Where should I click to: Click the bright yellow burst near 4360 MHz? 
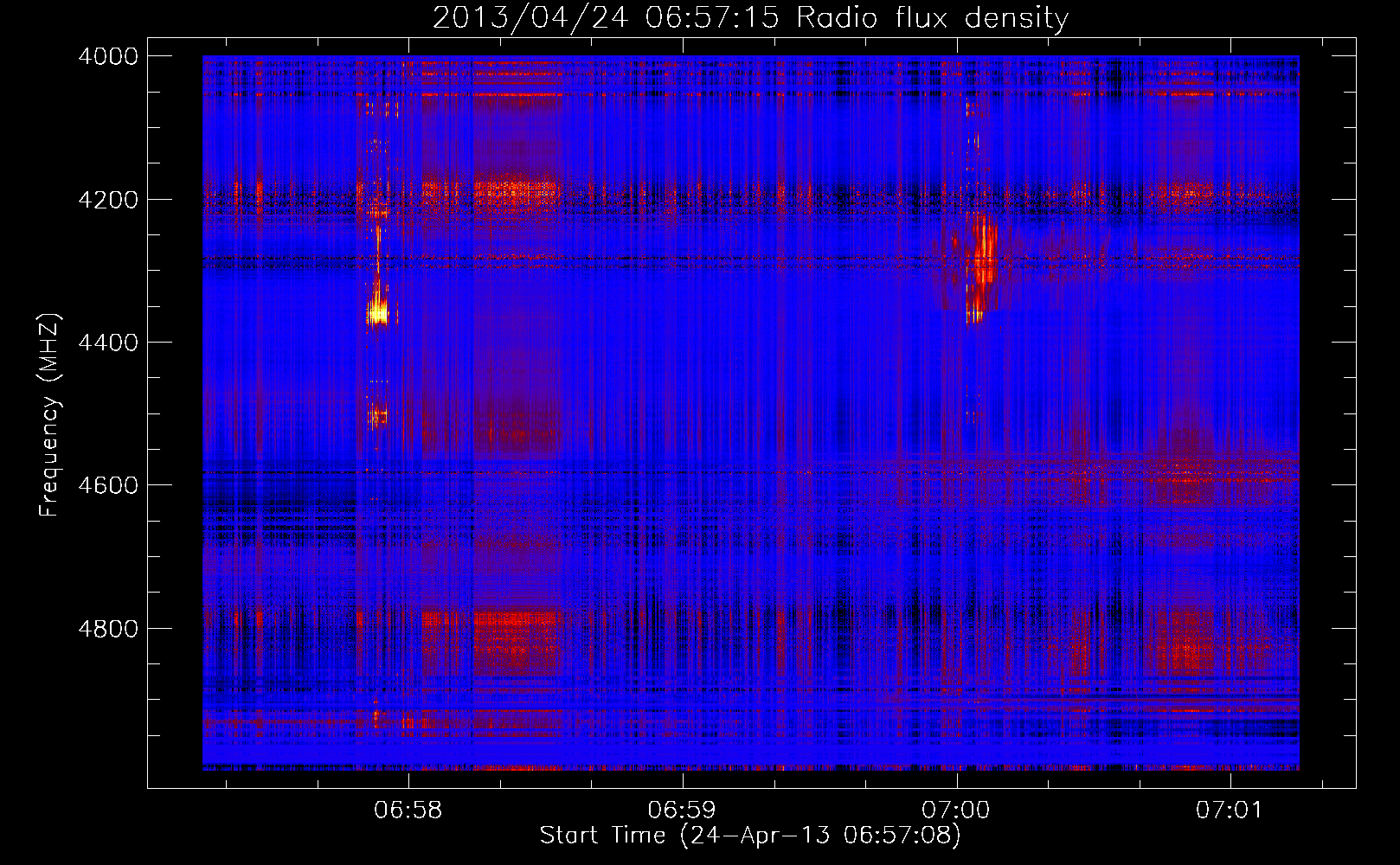pyautogui.click(x=378, y=311)
